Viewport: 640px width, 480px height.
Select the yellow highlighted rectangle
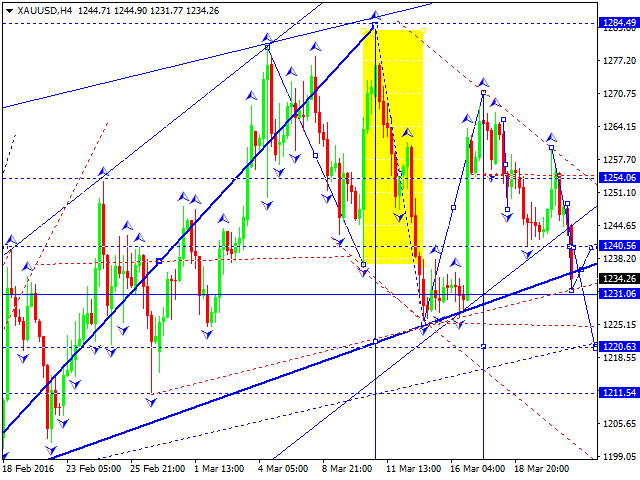pyautogui.click(x=393, y=145)
